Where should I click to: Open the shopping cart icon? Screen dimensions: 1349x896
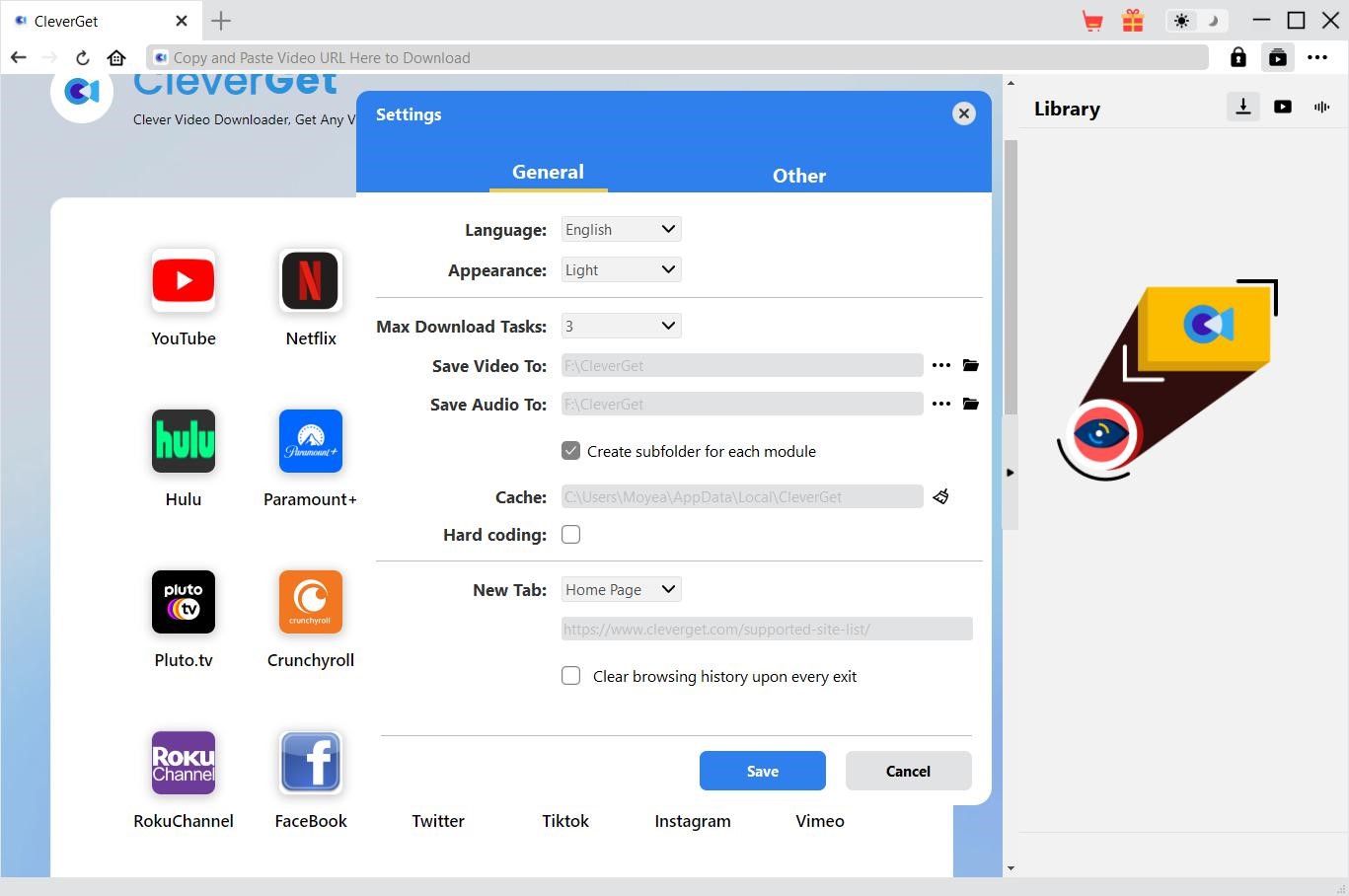tap(1092, 21)
